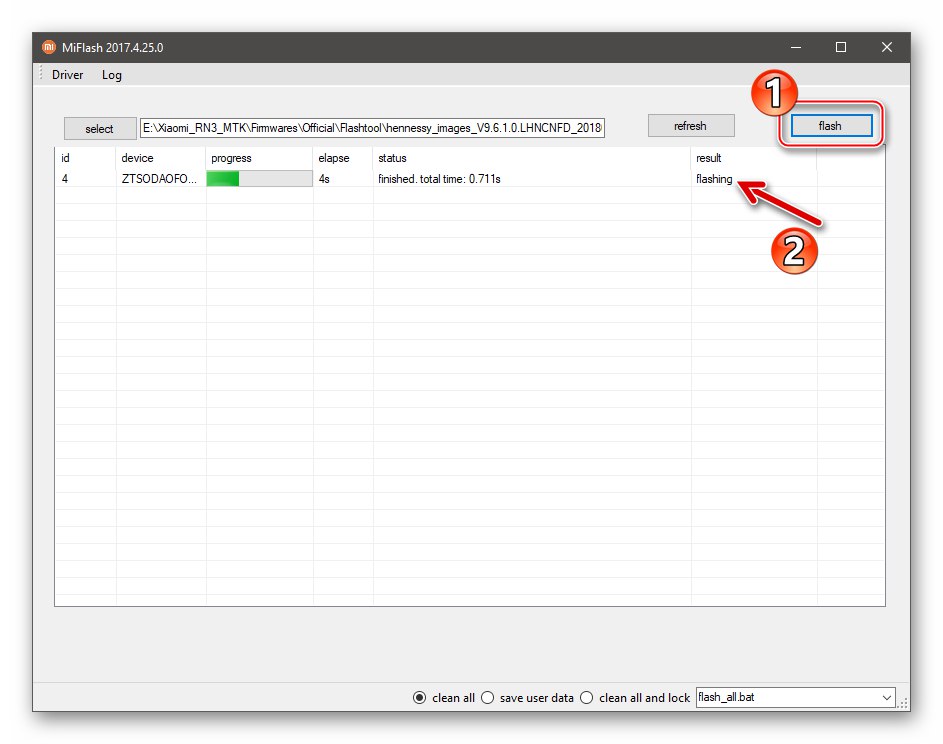Select the clean all radio option
Image resolution: width=943 pixels, height=744 pixels.
point(444,698)
